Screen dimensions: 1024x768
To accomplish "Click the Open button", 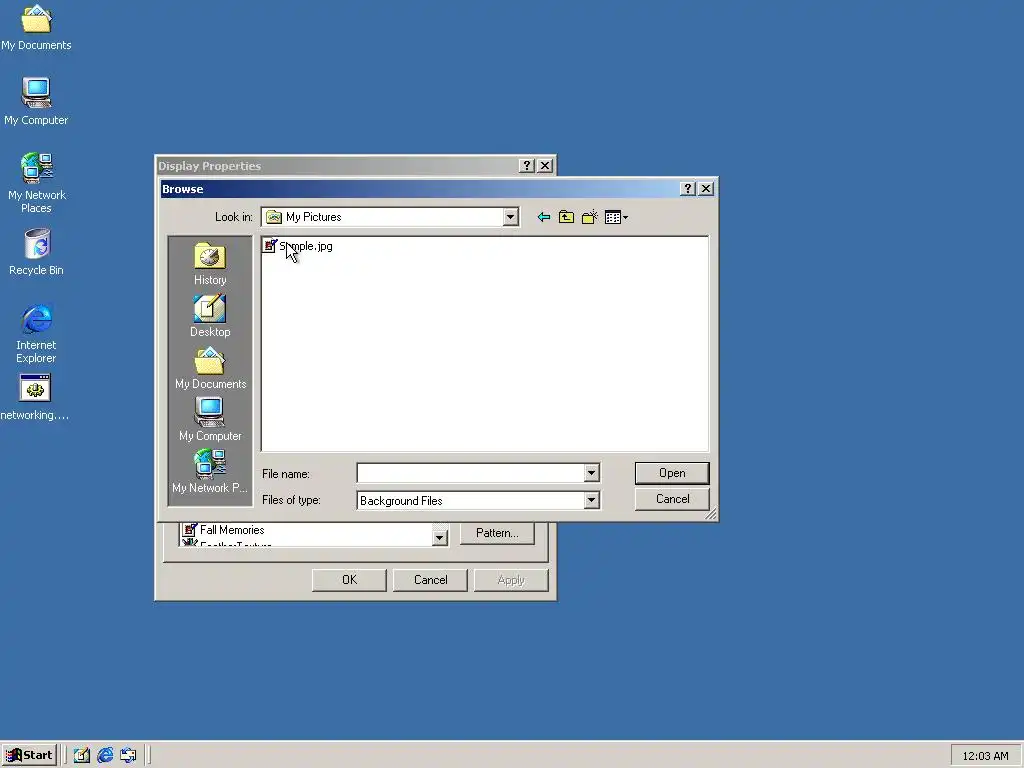I will [672, 473].
